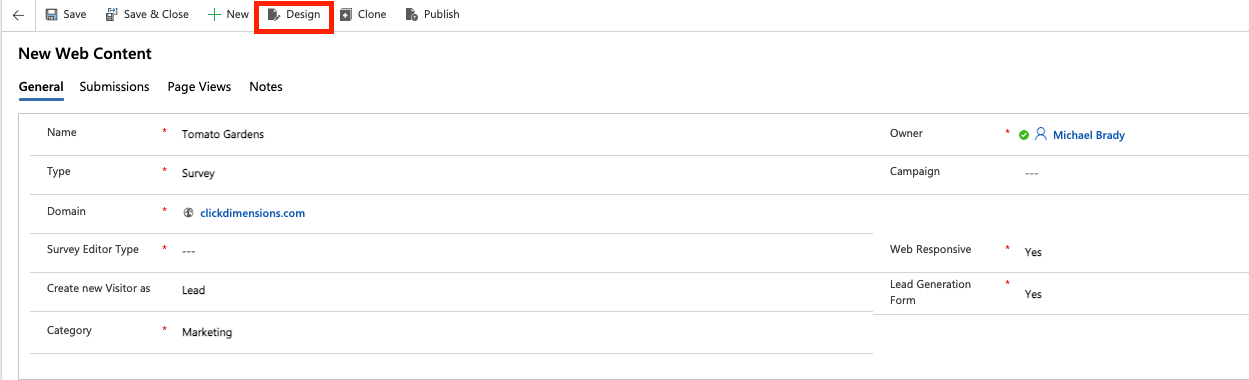The image size is (1249, 380).
Task: Click the back arrow icon
Action: [18, 15]
